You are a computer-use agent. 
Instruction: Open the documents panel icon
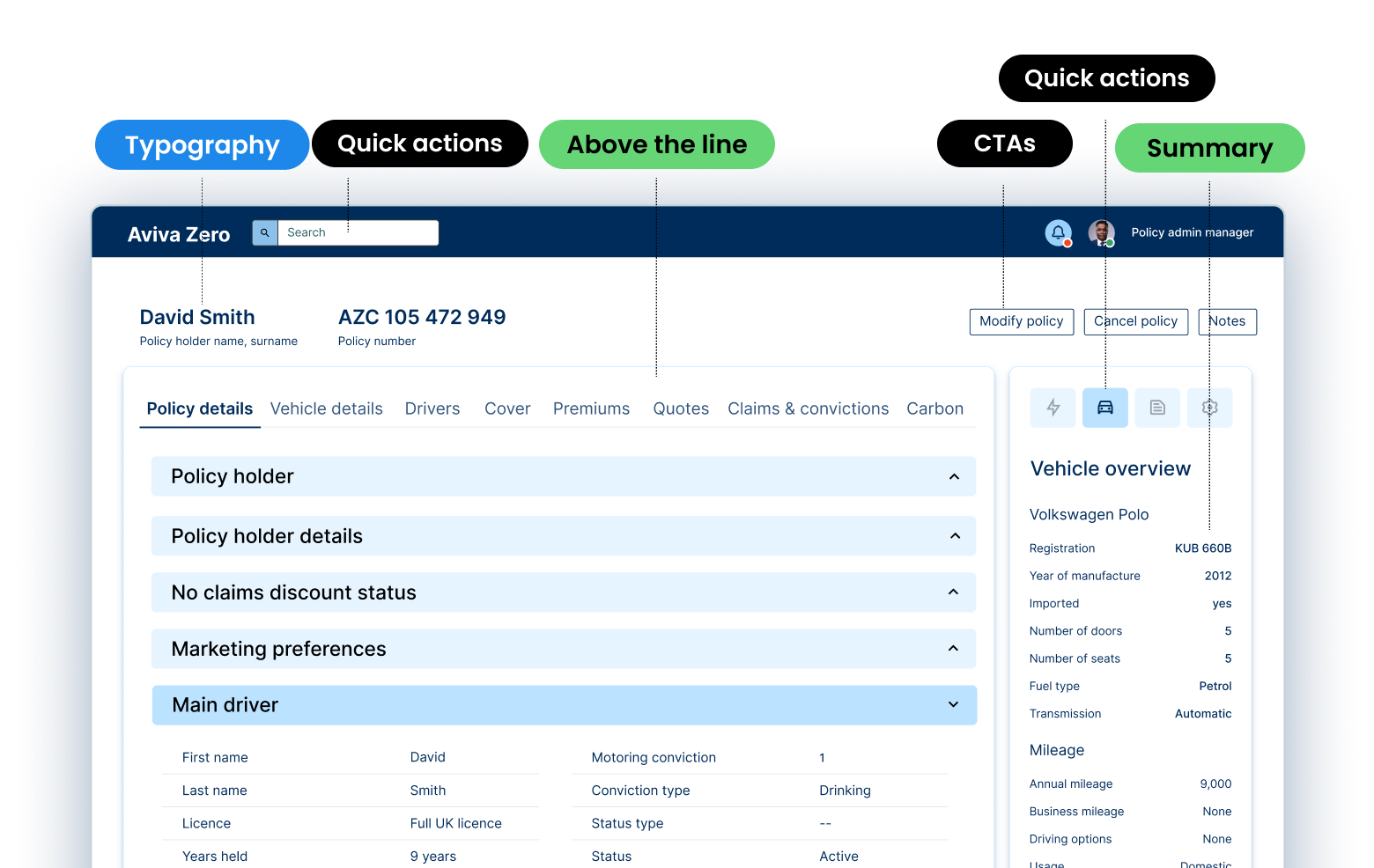point(1157,408)
